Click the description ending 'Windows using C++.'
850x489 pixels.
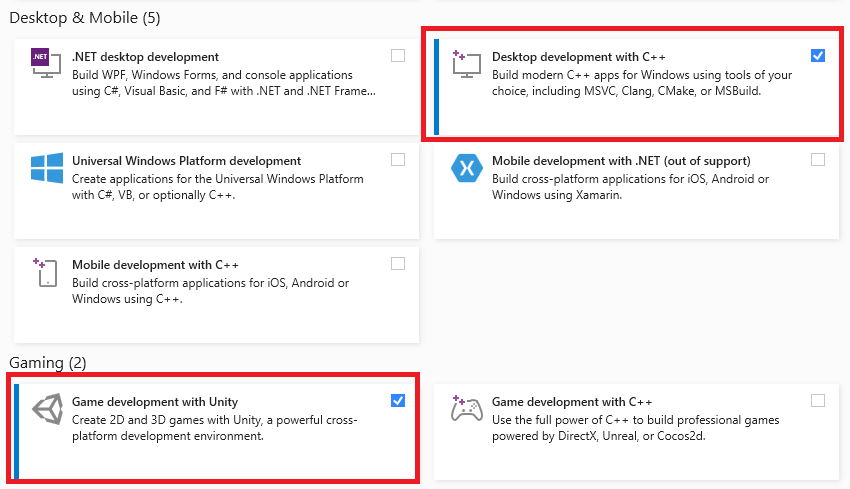[210, 291]
